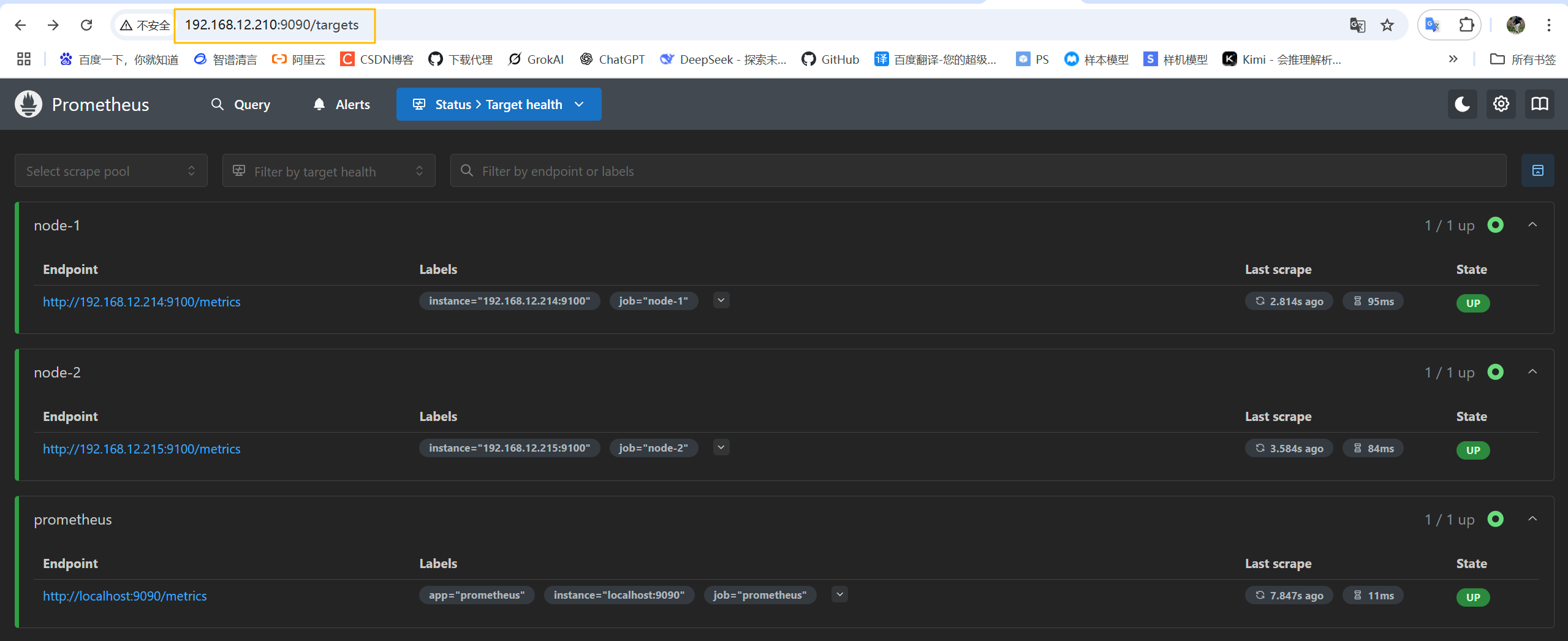
Task: Click the 2.814s ago scrape badge
Action: pyautogui.click(x=1289, y=301)
